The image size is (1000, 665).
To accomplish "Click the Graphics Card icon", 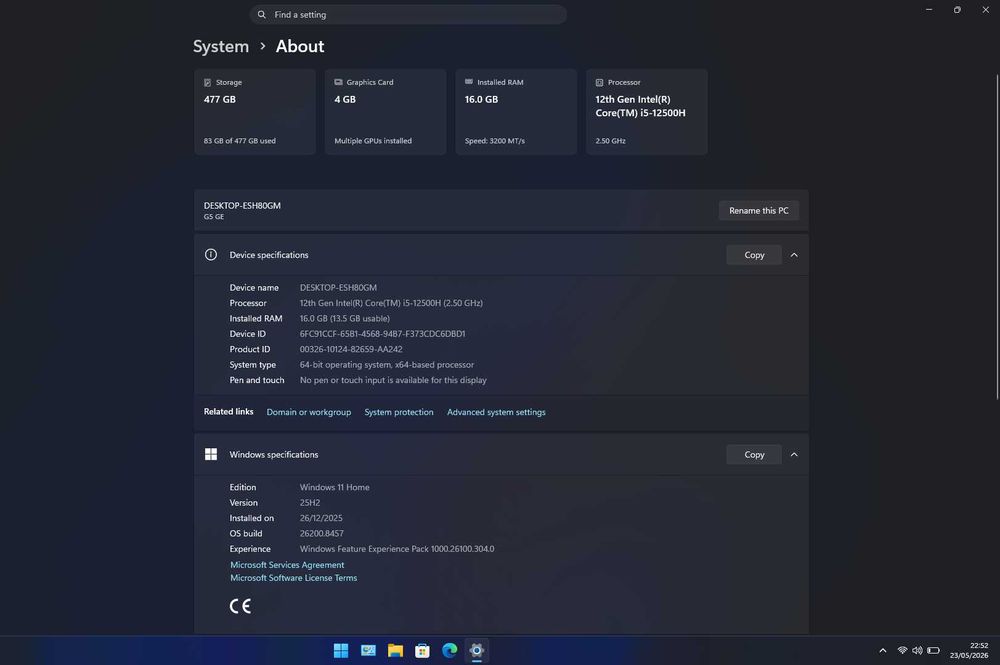I will [338, 82].
